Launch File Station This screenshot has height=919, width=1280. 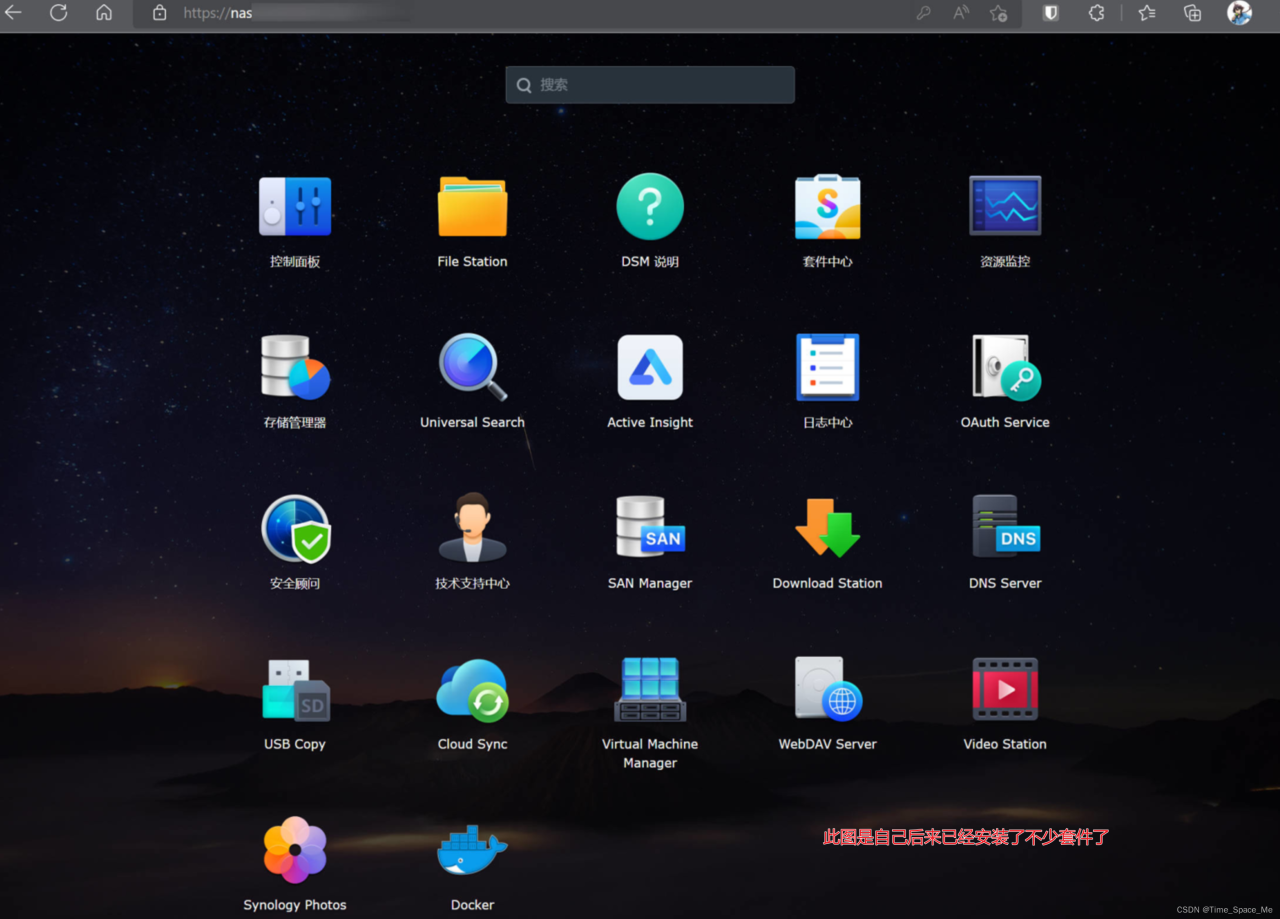click(x=472, y=207)
